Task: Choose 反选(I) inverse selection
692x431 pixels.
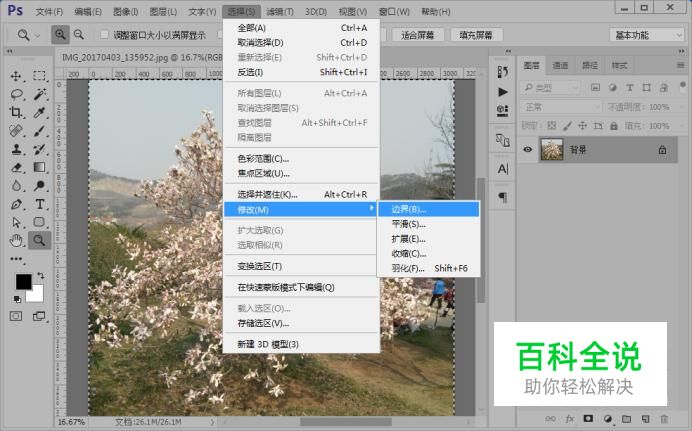Action: [302, 72]
